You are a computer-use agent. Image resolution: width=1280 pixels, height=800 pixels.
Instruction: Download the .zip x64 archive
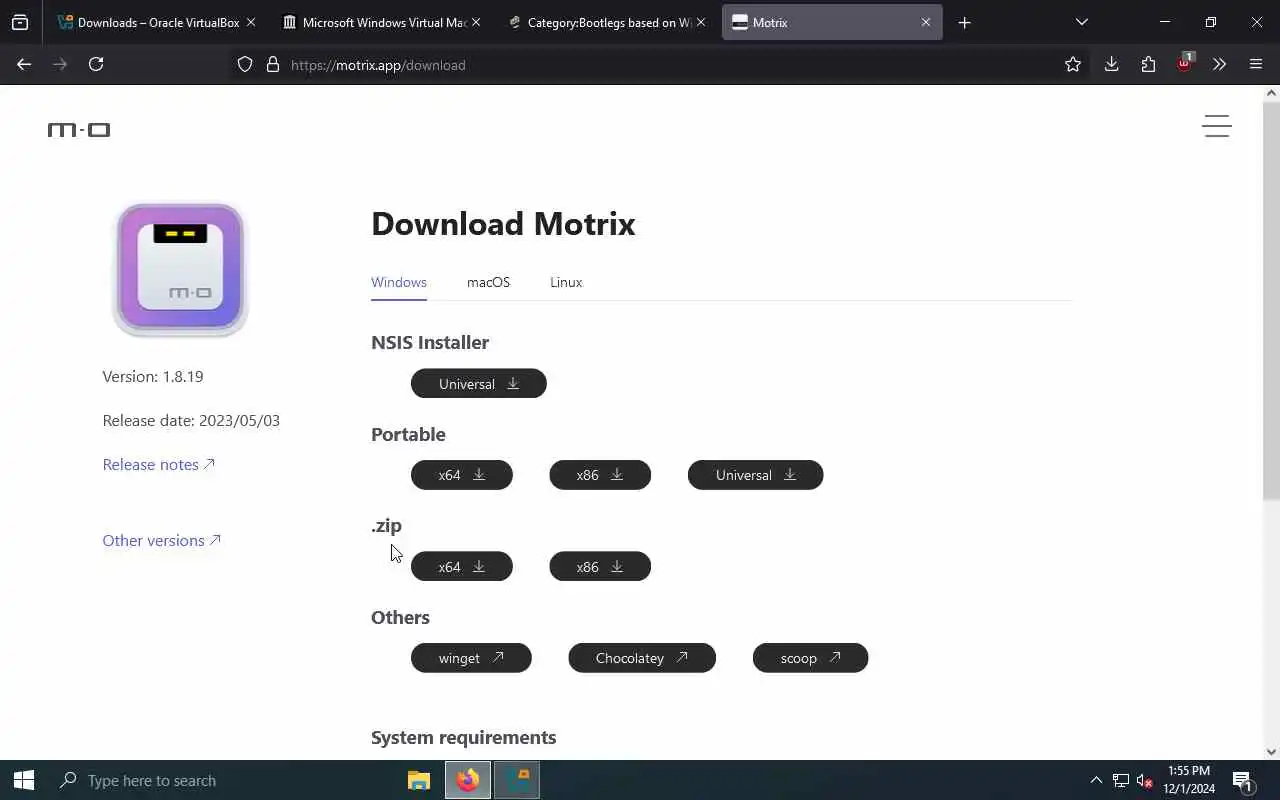pyautogui.click(x=461, y=567)
